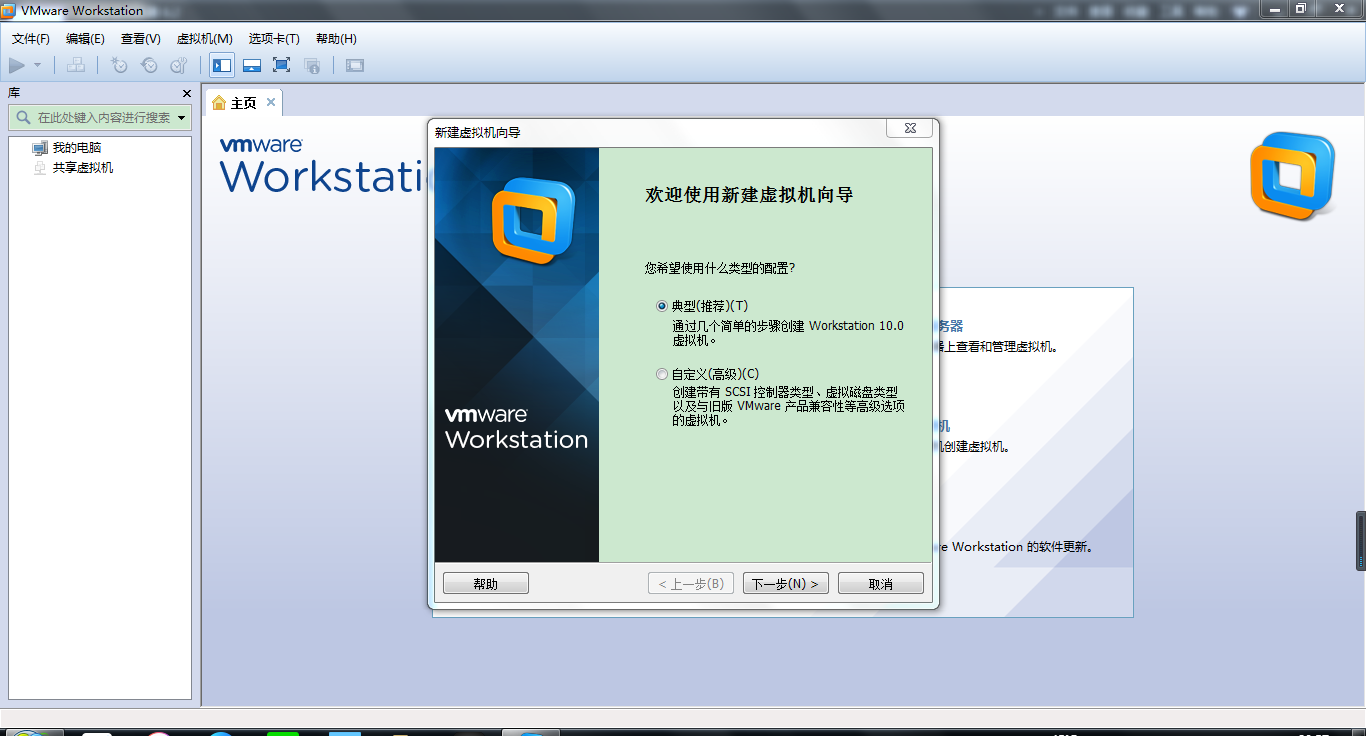Open the 虚拟机(M) menu
Viewport: 1366px width, 736px height.
tap(205, 39)
